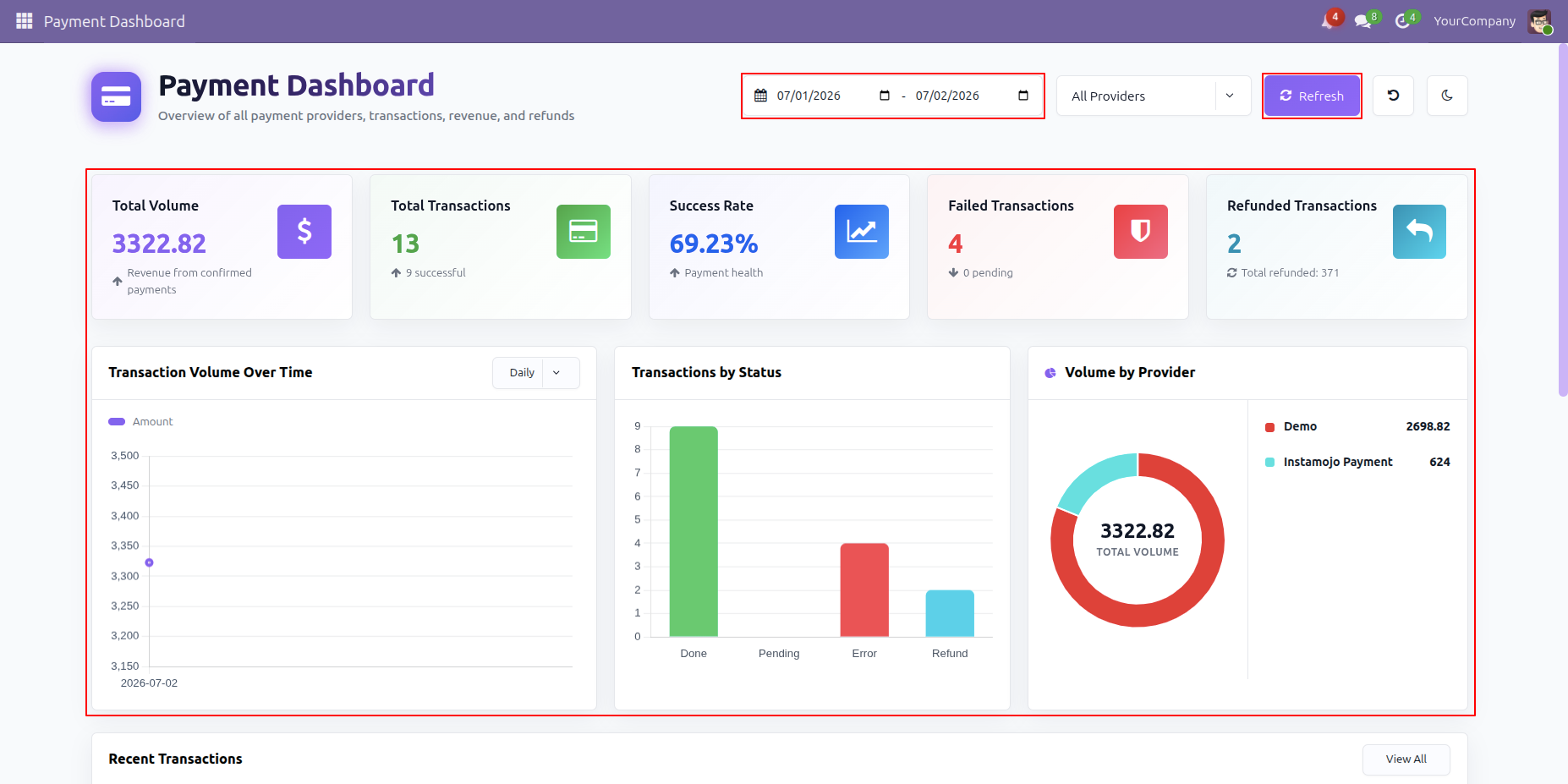Viewport: 1568px width, 784px height.
Task: Toggle dark mode with moon button
Action: coord(1447,96)
